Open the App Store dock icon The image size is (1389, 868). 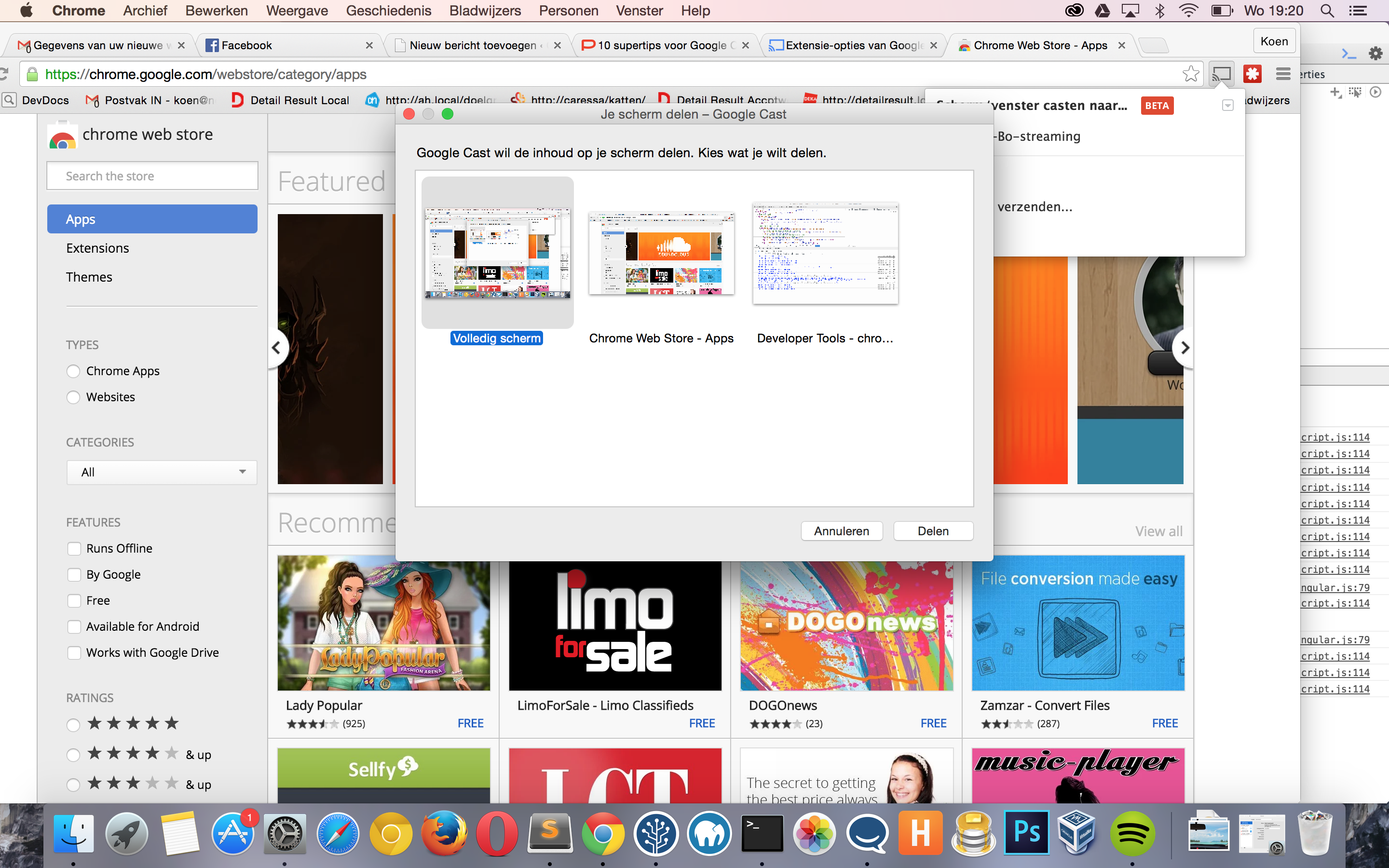232,834
